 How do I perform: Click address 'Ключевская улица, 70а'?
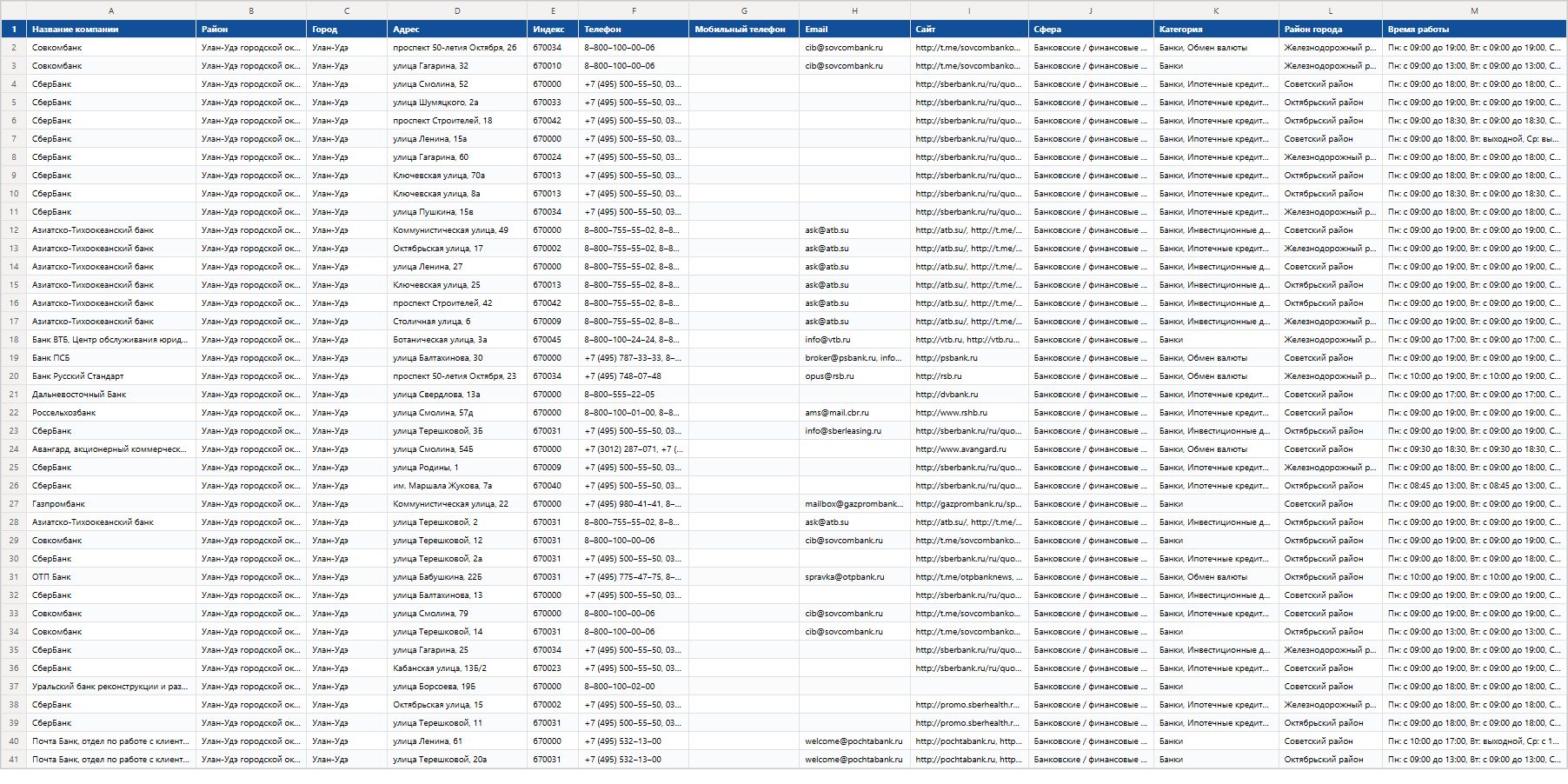coord(457,176)
